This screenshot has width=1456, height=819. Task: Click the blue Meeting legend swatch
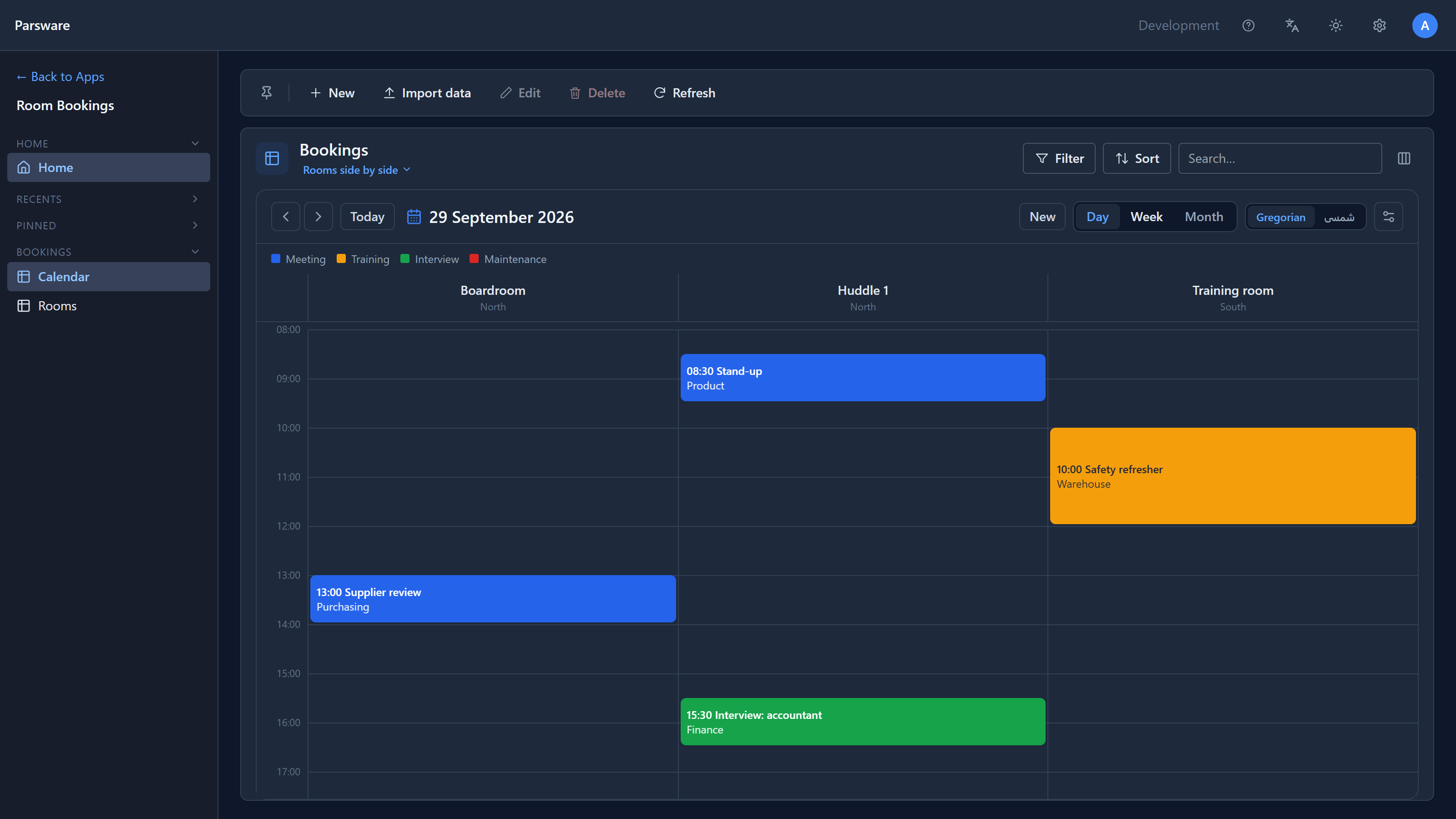click(x=276, y=259)
